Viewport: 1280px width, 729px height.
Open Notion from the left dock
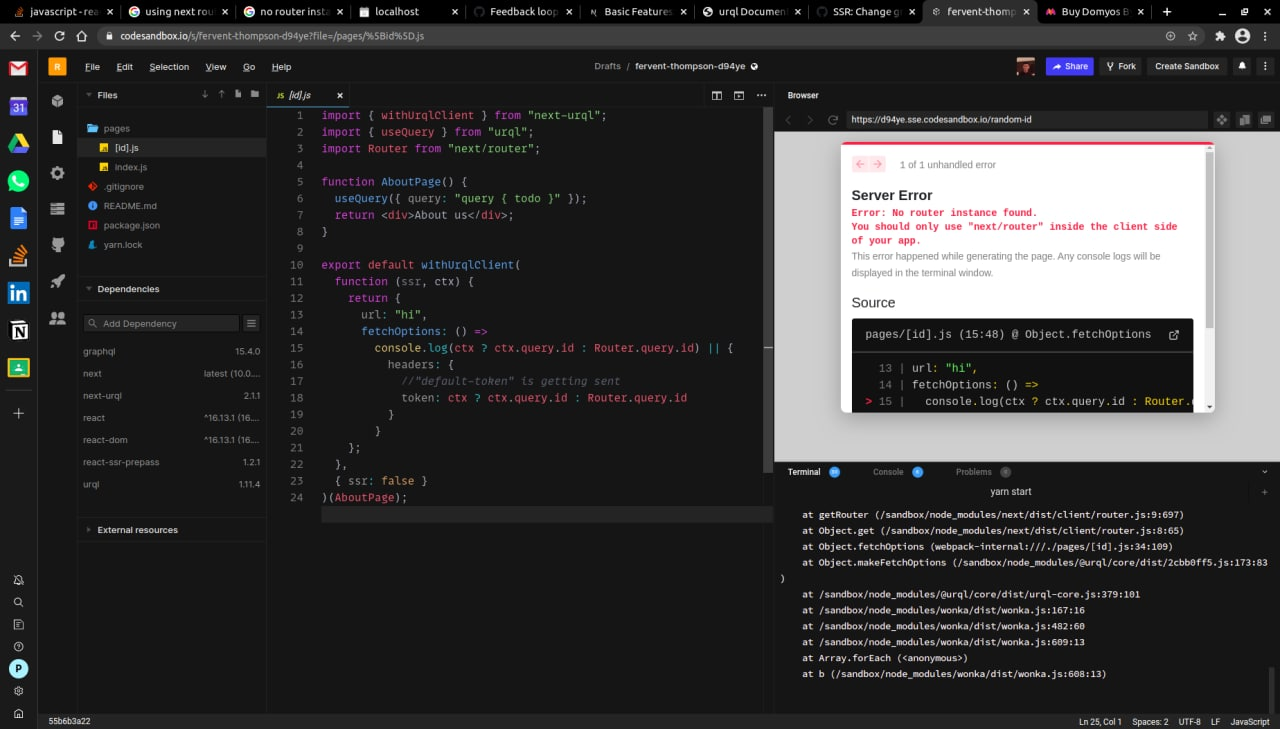(x=18, y=330)
